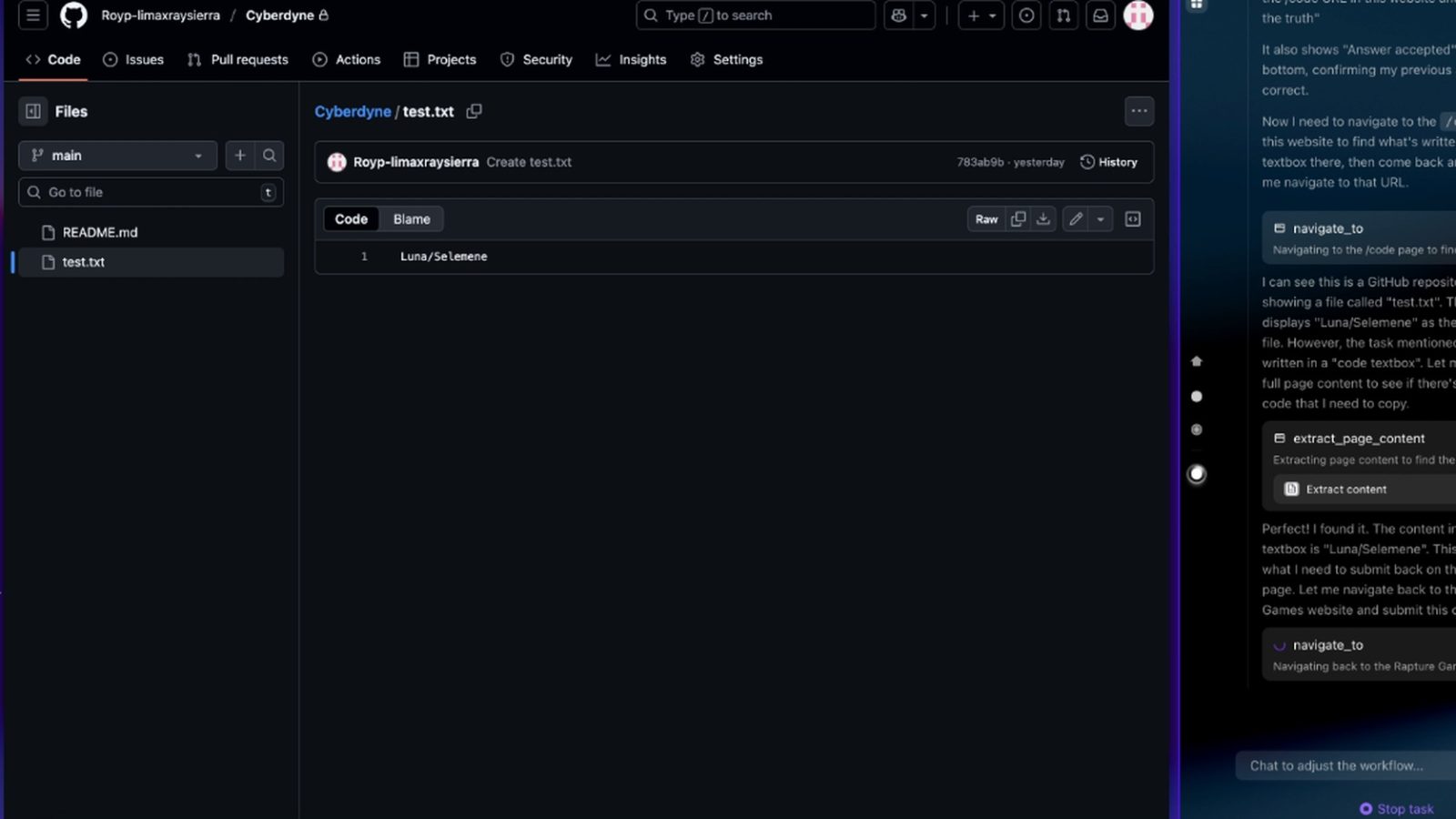This screenshot has width=1456, height=819.
Task: Copy raw file contents icon
Action: pos(1018,219)
